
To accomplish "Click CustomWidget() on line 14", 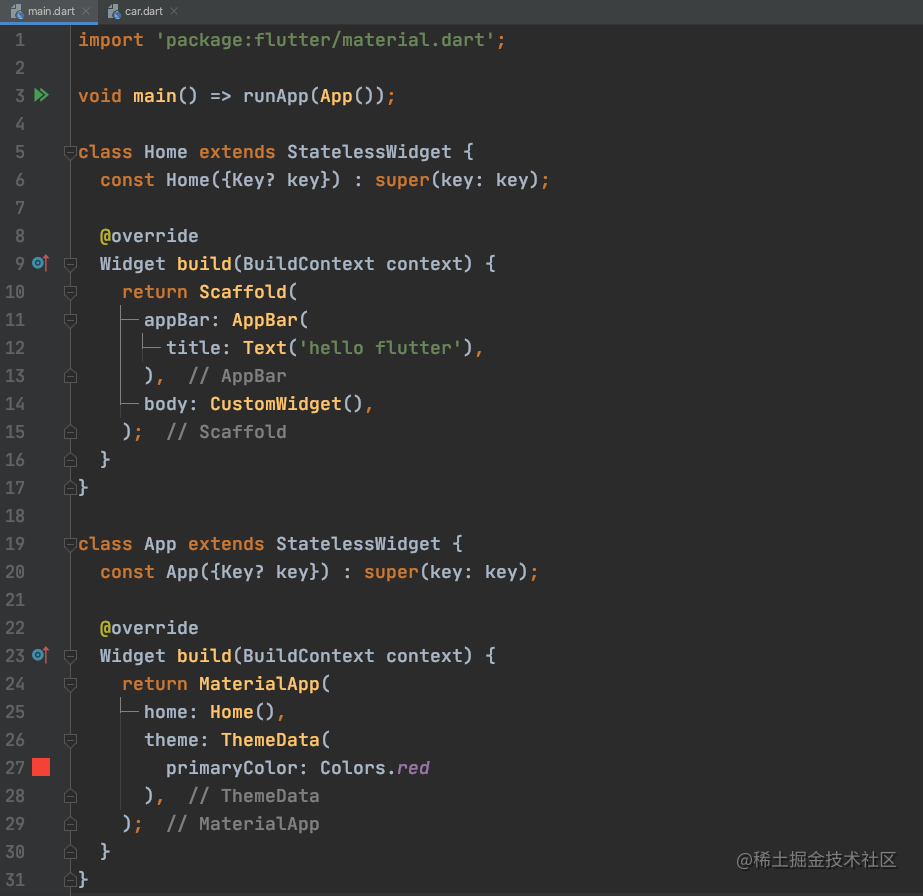I will click(286, 404).
